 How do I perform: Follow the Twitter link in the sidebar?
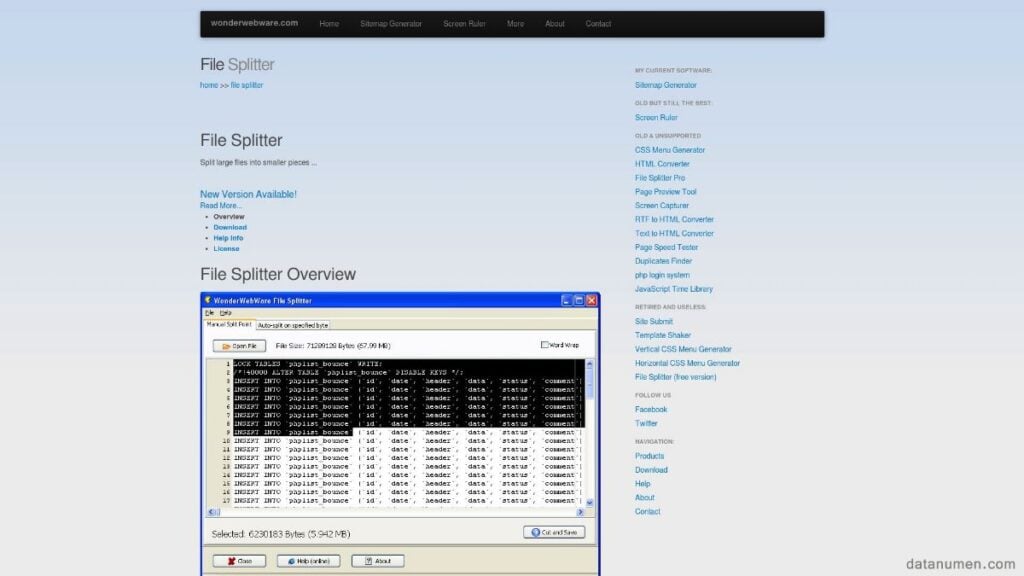coord(646,423)
